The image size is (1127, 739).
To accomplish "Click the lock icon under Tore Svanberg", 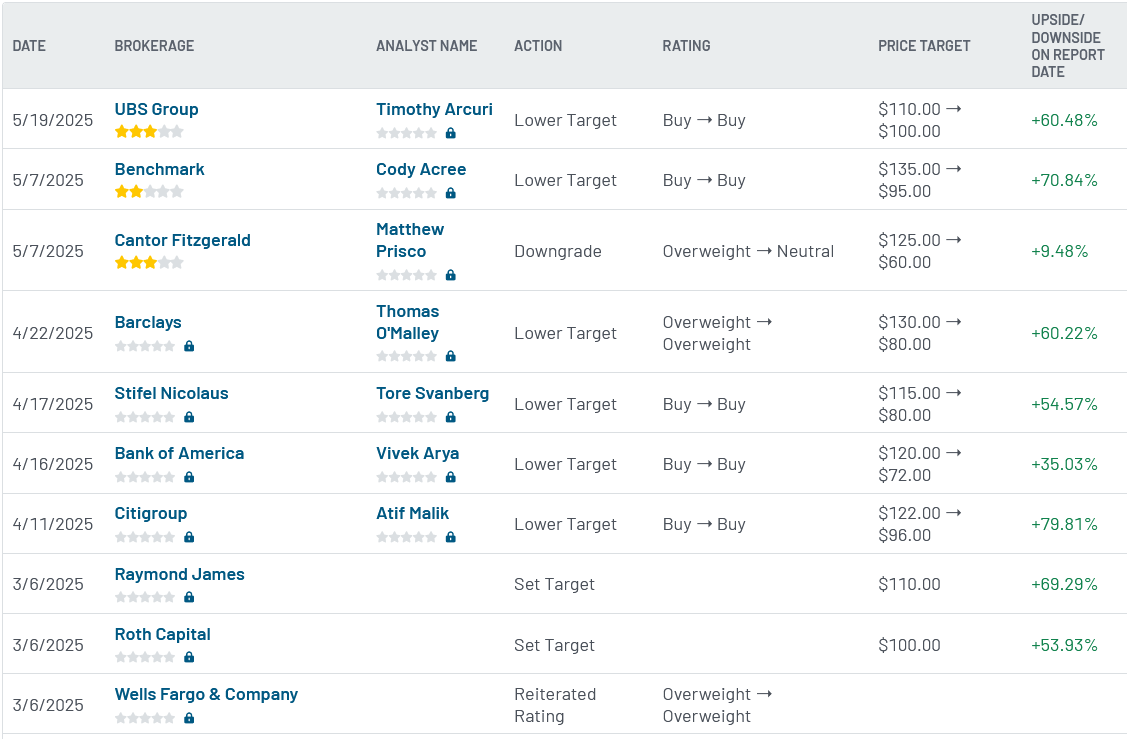I will (451, 417).
